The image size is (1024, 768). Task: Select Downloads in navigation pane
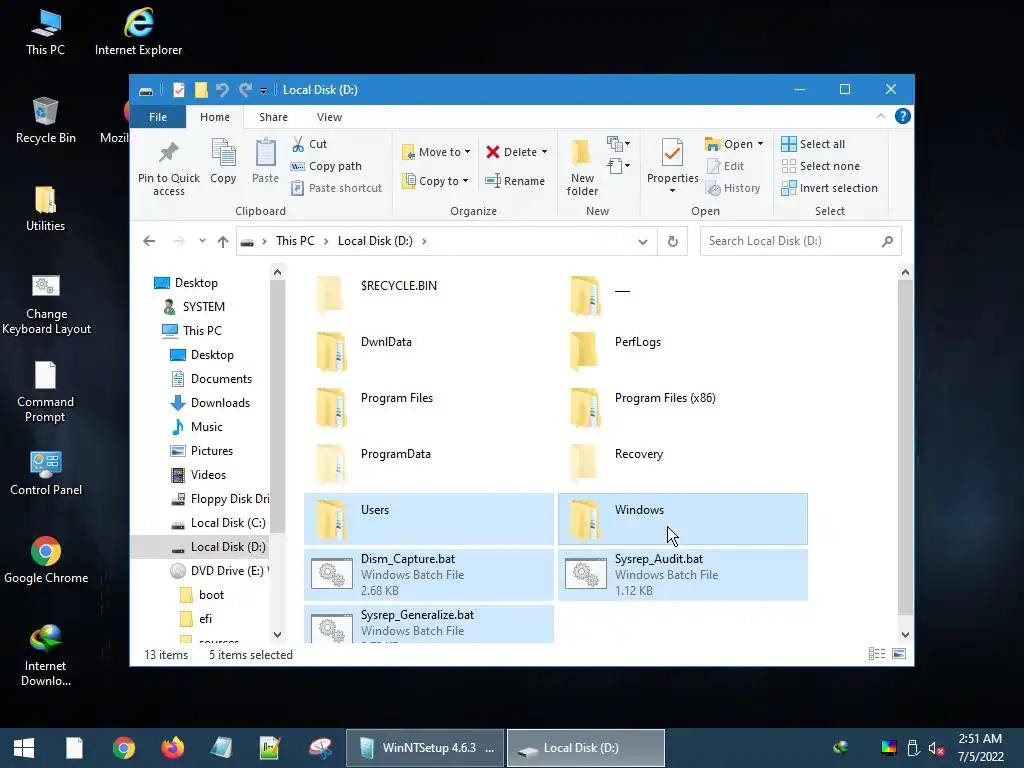tap(211, 403)
